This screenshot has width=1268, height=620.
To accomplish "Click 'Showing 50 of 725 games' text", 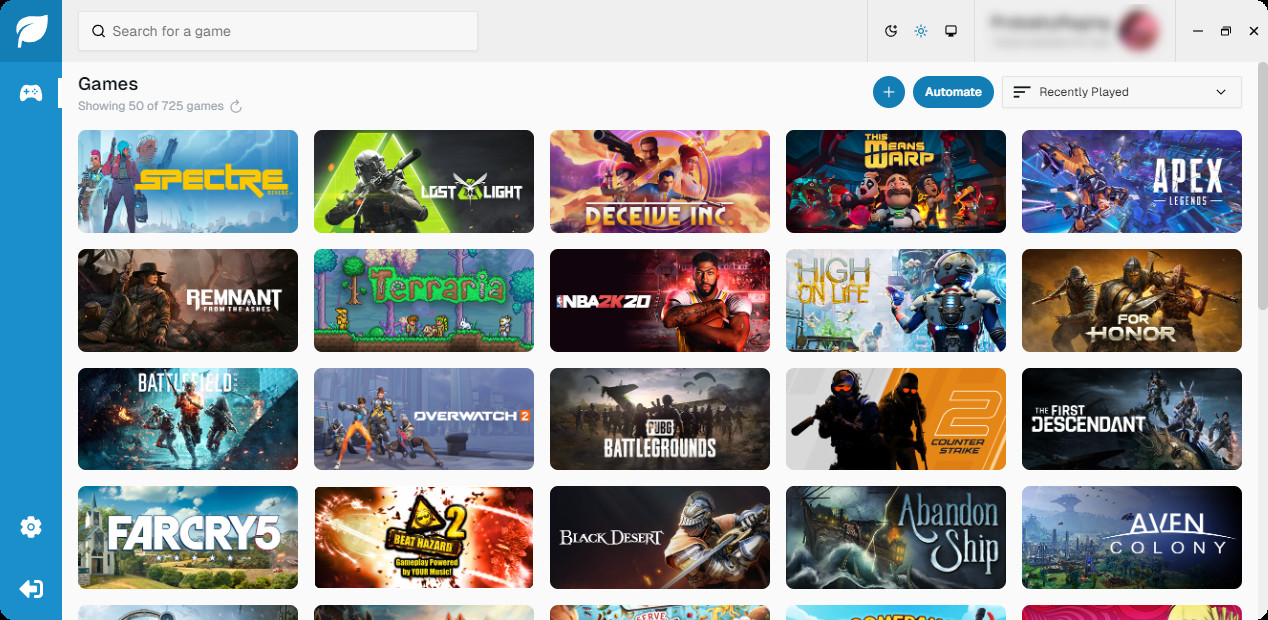I will (151, 106).
